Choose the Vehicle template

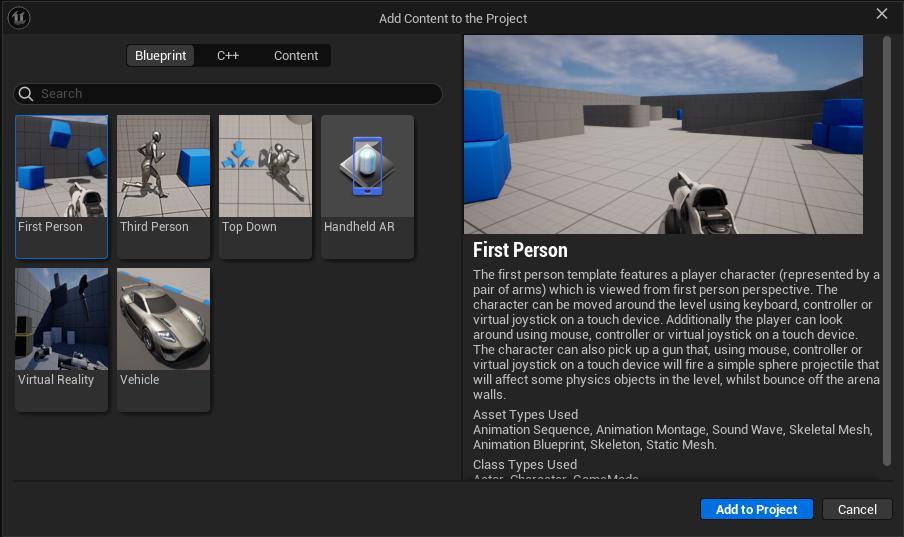164,339
